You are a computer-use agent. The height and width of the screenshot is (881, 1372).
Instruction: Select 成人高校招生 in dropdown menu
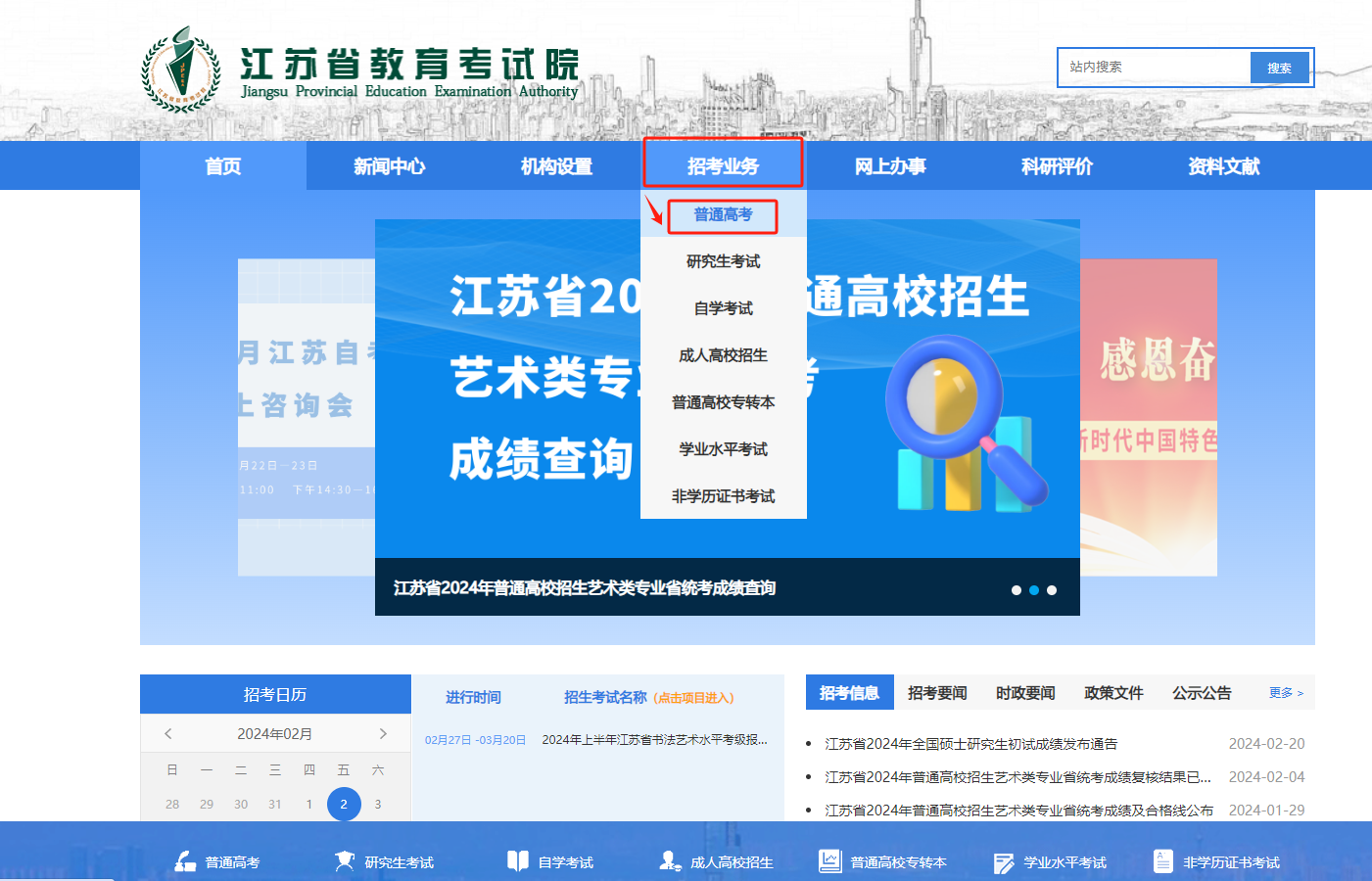[724, 355]
